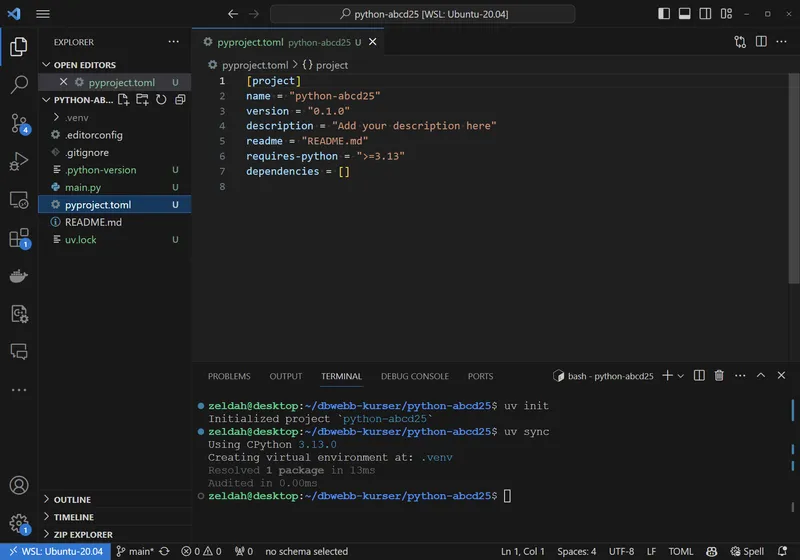Open .editorconfig file in explorer
Screen dimensions: 800x560
click(114, 135)
